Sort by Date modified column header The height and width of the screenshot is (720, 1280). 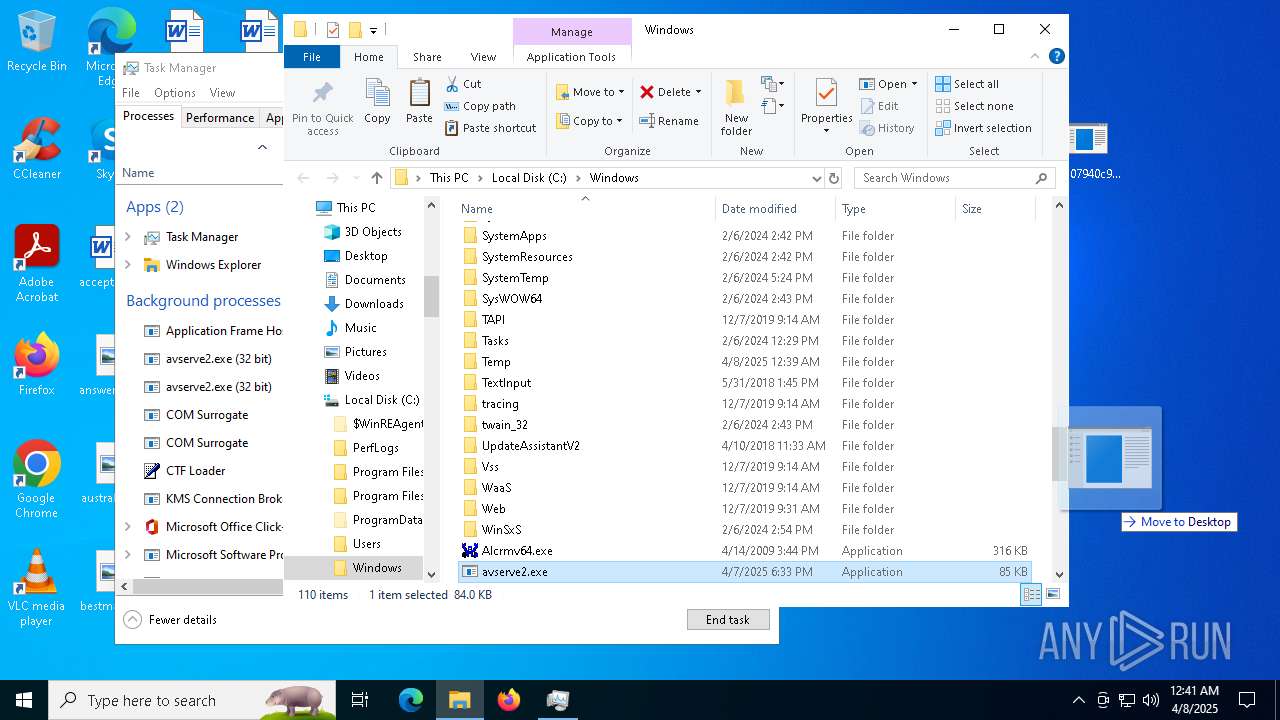click(x=775, y=209)
